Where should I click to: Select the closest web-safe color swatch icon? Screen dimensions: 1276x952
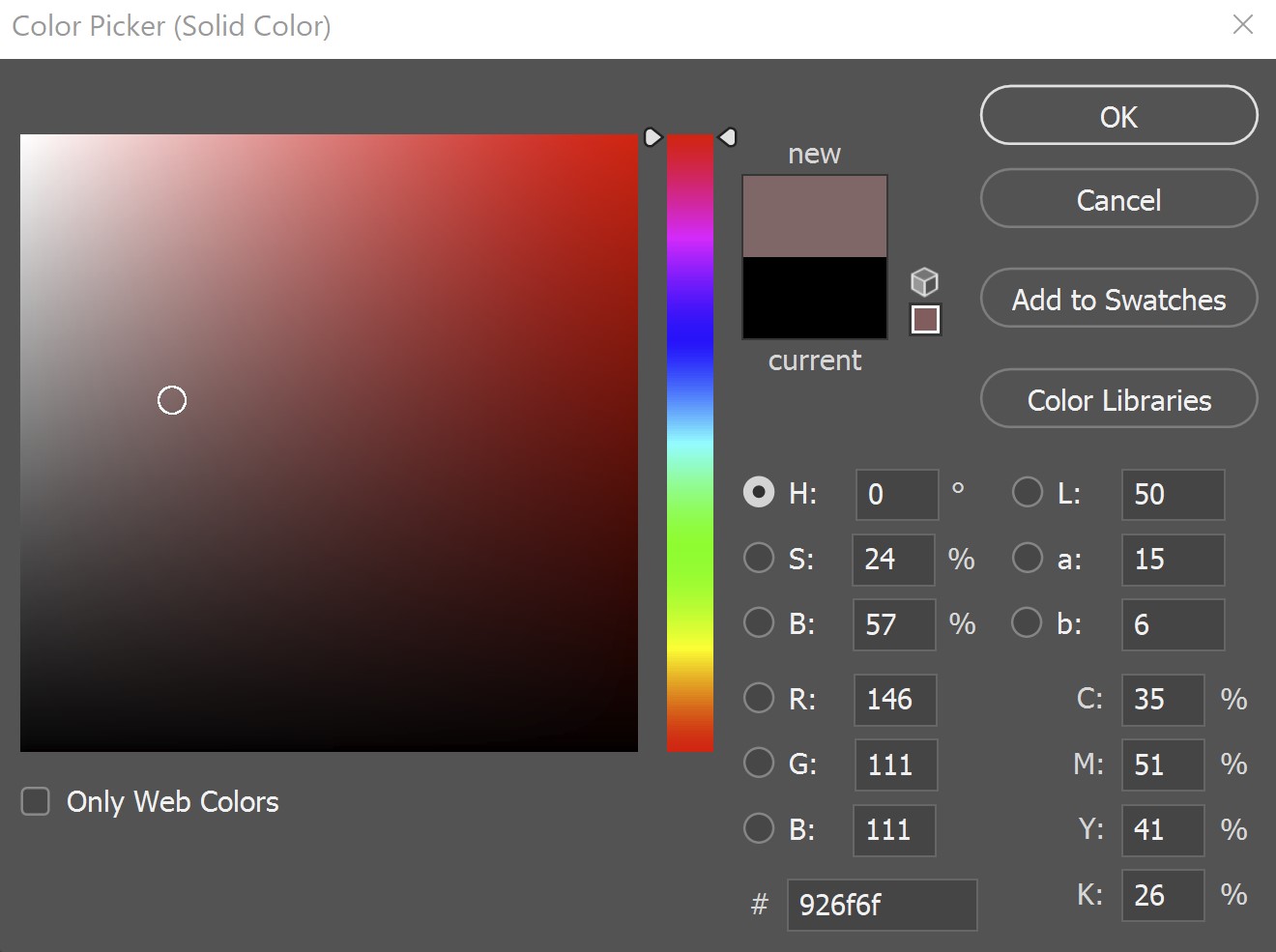coord(924,318)
